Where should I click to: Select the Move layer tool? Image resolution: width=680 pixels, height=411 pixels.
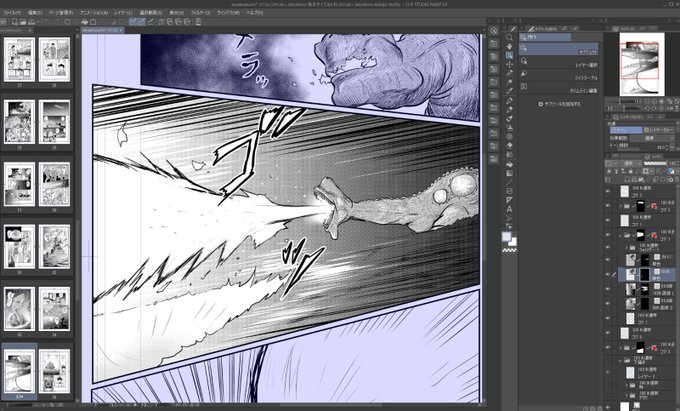click(x=510, y=65)
